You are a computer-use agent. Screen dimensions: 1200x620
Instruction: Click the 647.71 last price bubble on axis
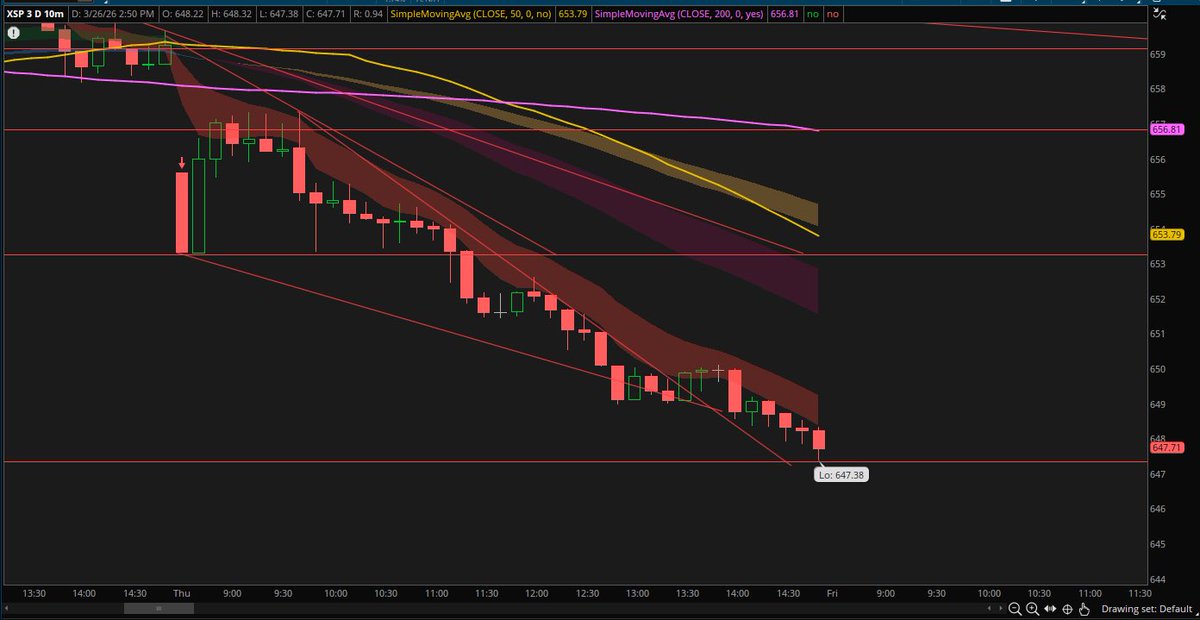click(x=1167, y=448)
